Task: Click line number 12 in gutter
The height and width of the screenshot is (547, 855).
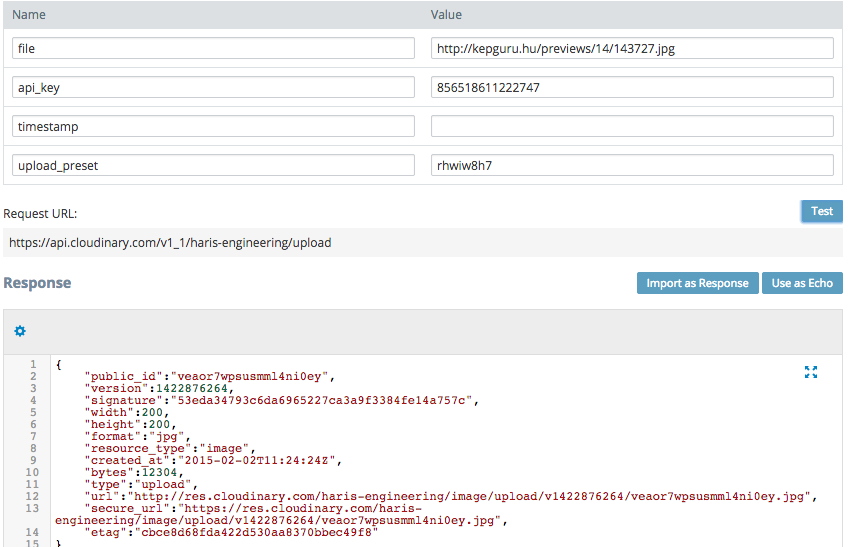Action: point(32,496)
